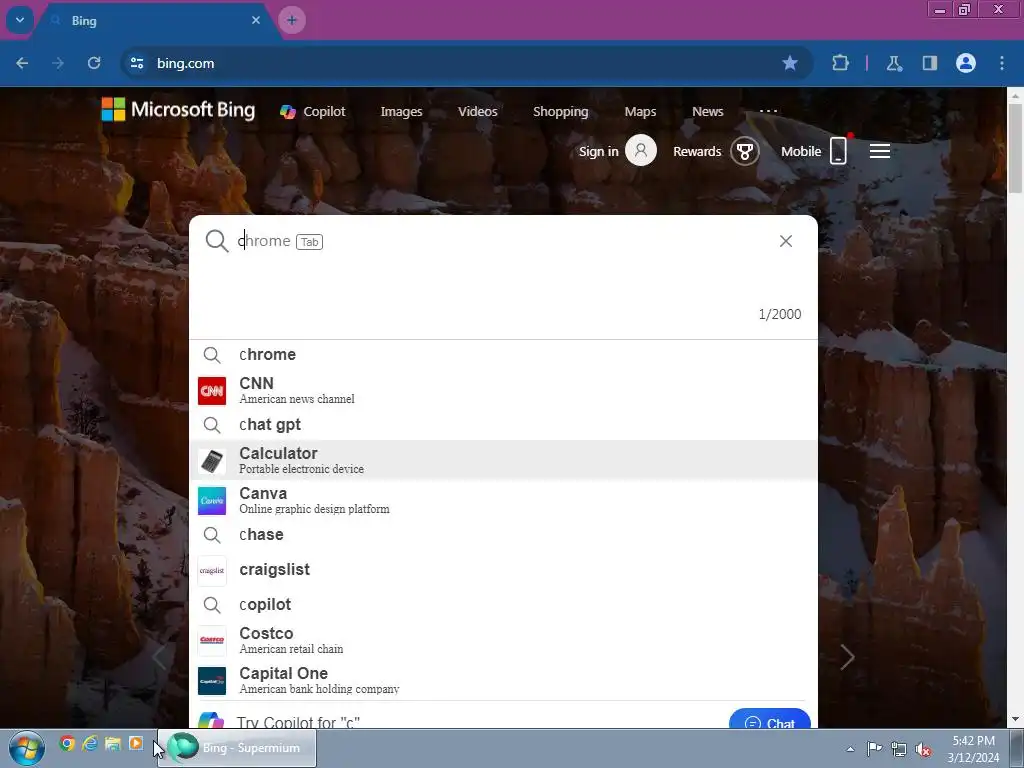Select the Capital One suggestion

click(x=504, y=680)
